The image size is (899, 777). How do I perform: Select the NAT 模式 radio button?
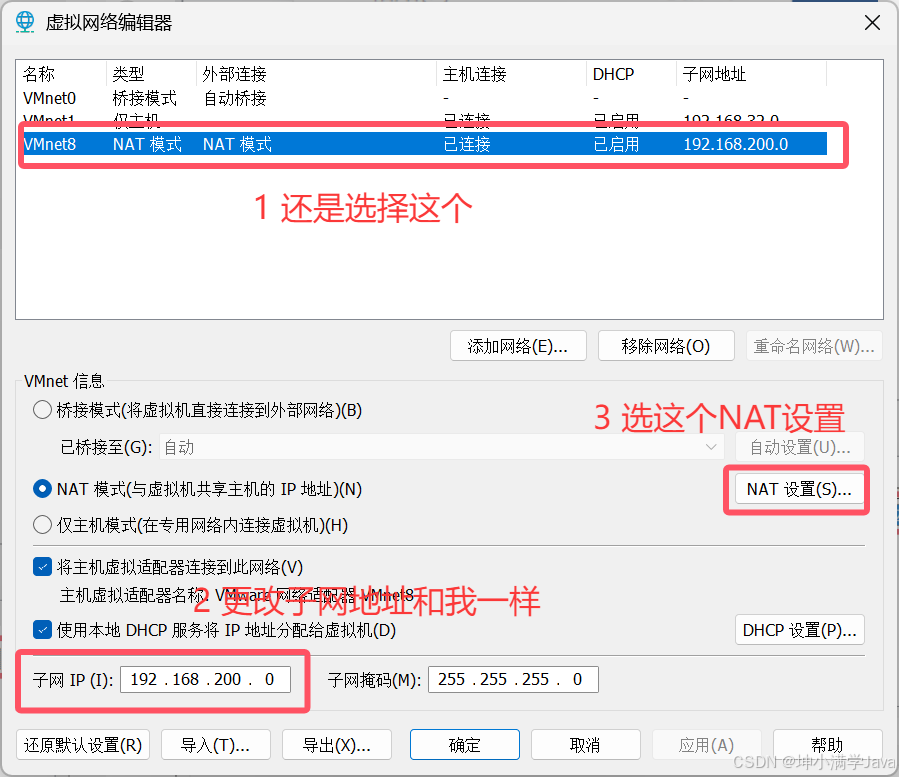pyautogui.click(x=42, y=489)
